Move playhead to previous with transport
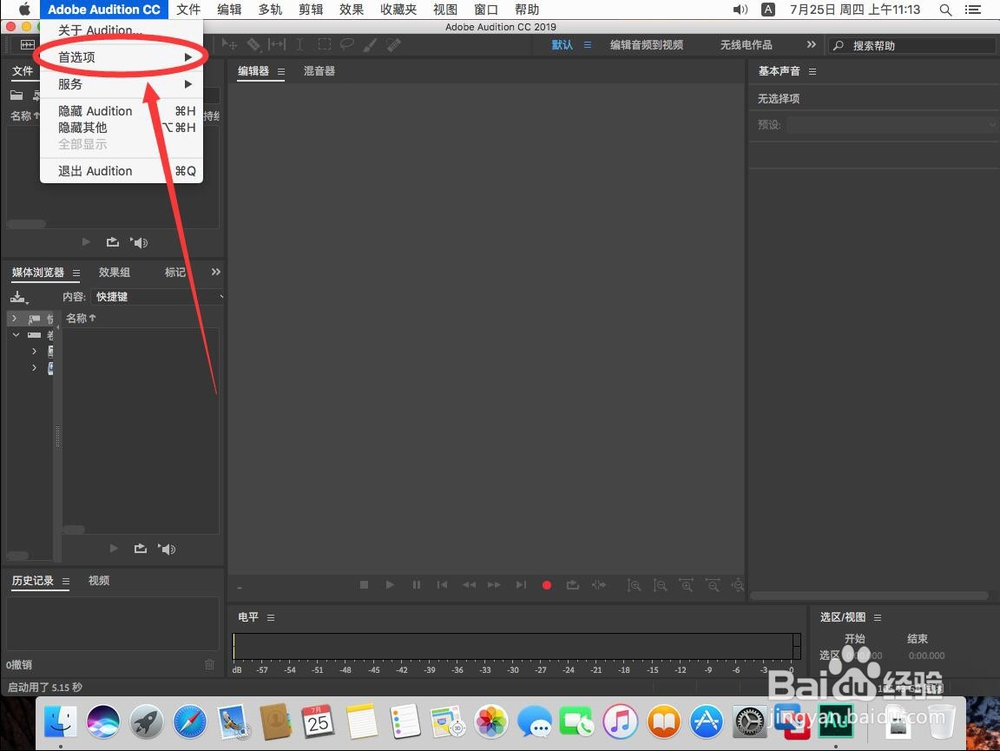 [442, 585]
